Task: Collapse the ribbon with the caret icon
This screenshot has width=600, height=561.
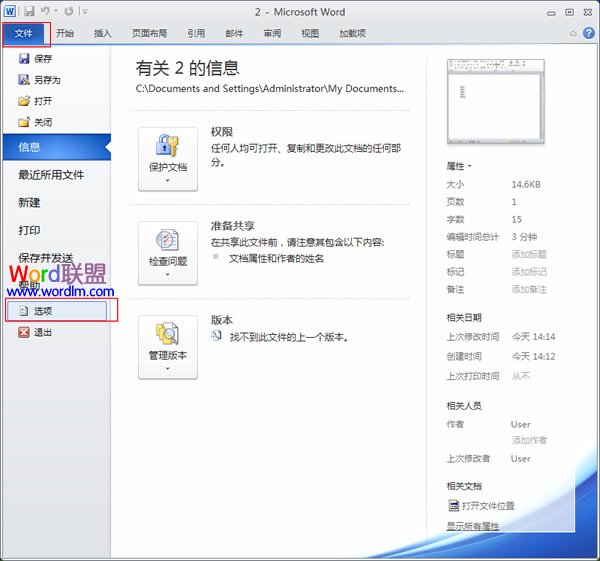Action: pos(573,34)
